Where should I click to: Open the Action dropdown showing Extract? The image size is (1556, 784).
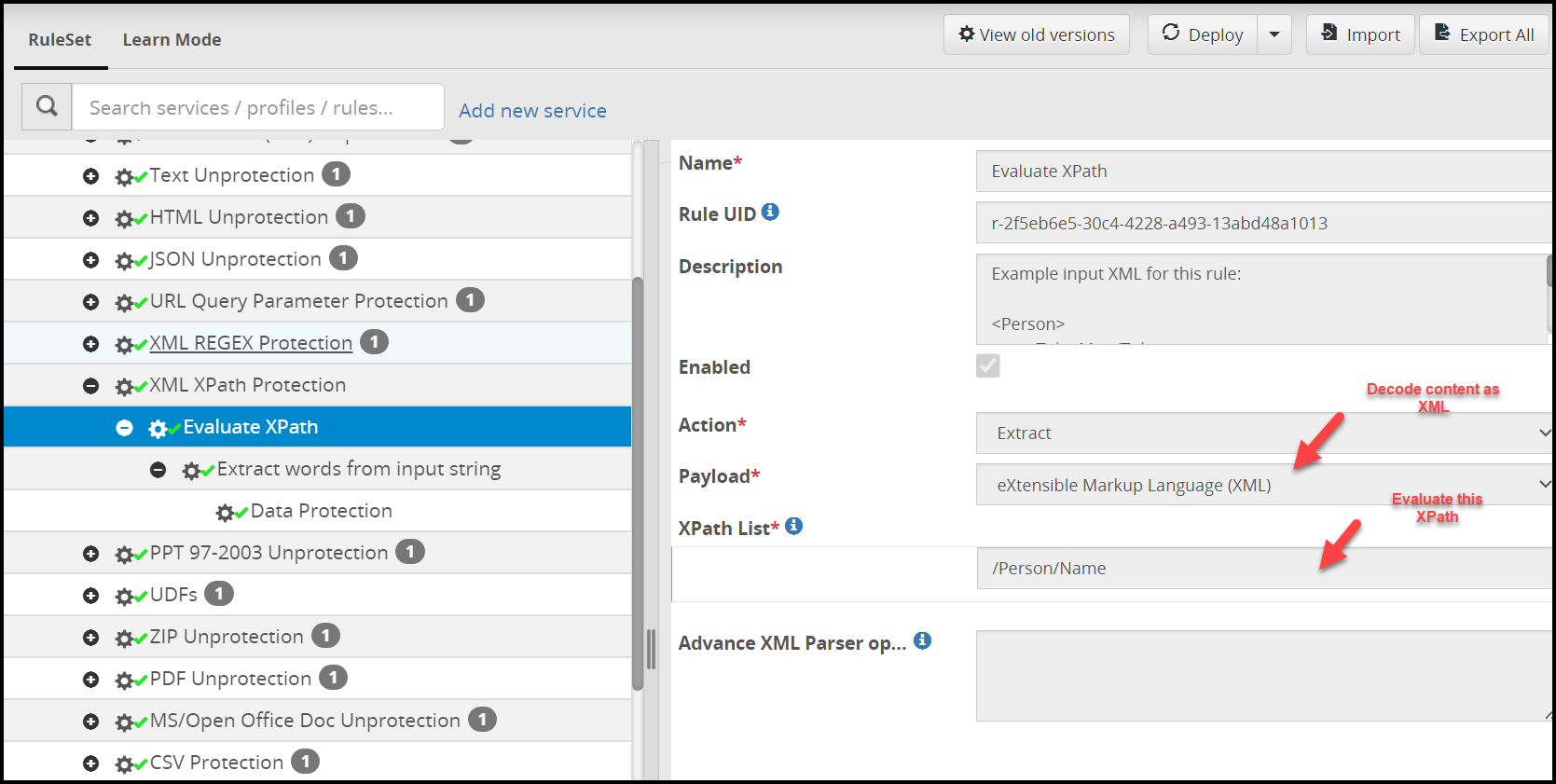point(1263,433)
